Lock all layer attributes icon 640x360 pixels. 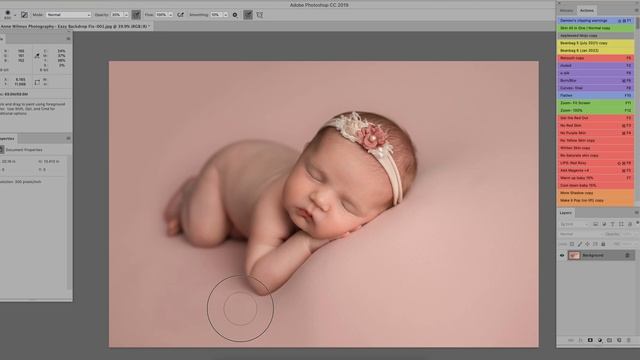[603, 244]
